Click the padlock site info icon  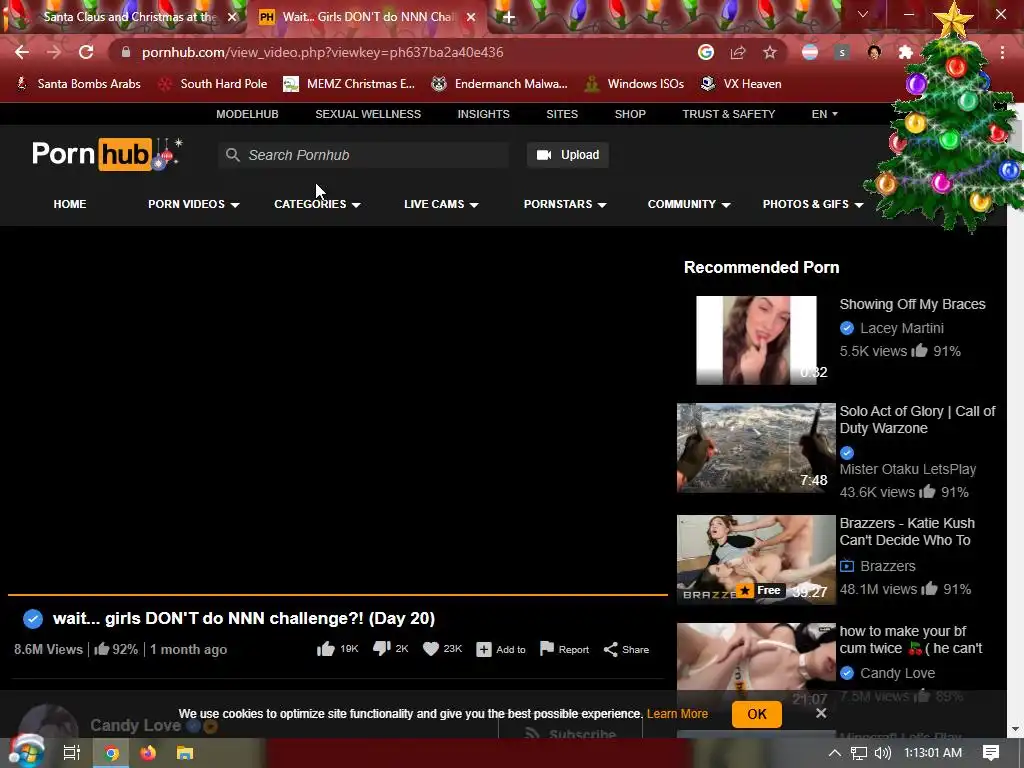[126, 52]
